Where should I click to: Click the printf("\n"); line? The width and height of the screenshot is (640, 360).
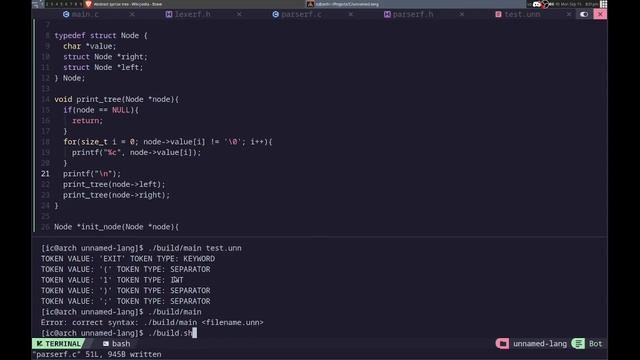92,174
